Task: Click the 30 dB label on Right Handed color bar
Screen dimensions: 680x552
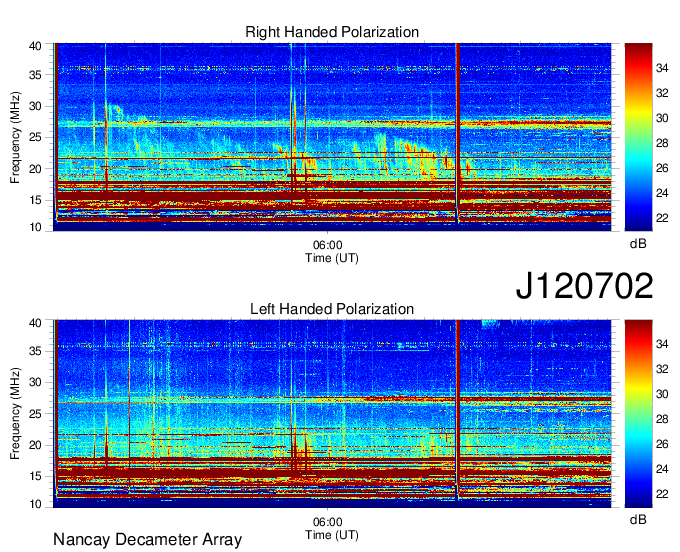Action: coord(662,118)
